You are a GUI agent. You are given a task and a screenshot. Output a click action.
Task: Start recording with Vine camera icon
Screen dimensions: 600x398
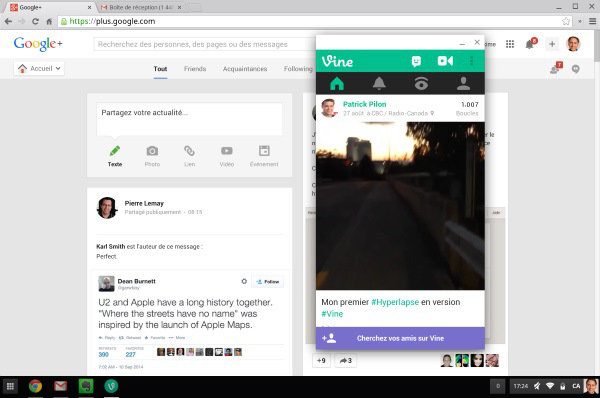coord(445,61)
